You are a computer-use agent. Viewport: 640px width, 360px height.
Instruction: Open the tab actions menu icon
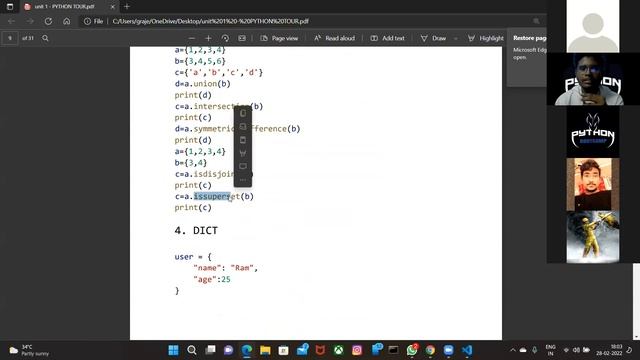[10, 7]
